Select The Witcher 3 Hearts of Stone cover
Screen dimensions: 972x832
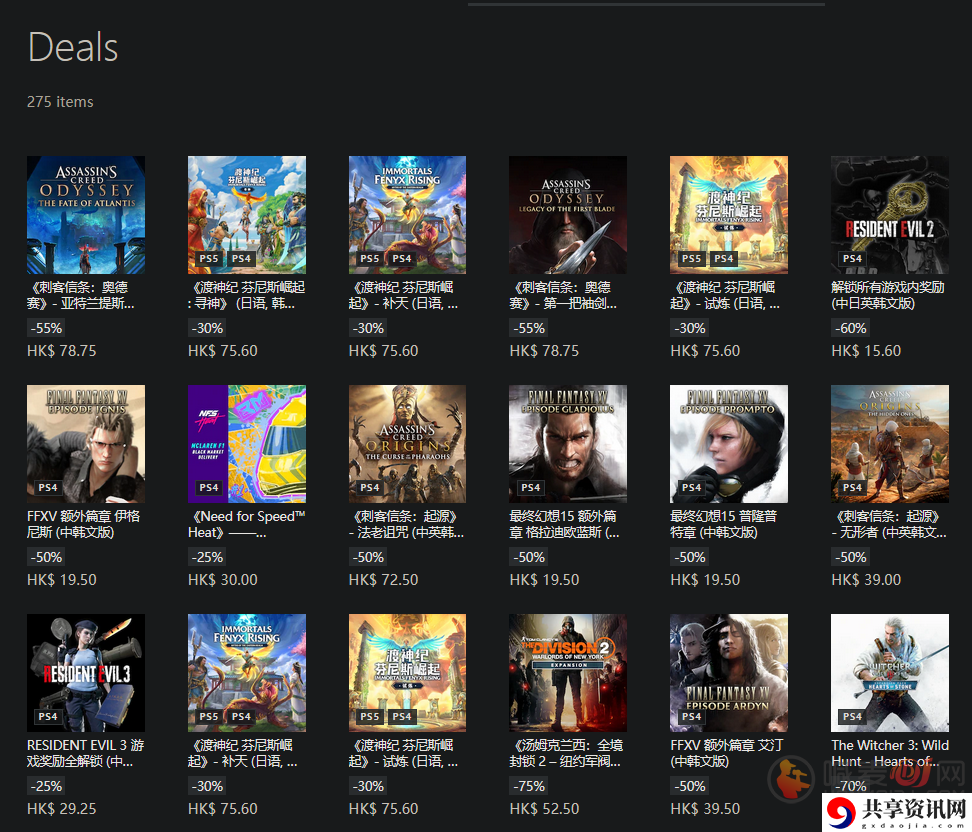click(890, 673)
